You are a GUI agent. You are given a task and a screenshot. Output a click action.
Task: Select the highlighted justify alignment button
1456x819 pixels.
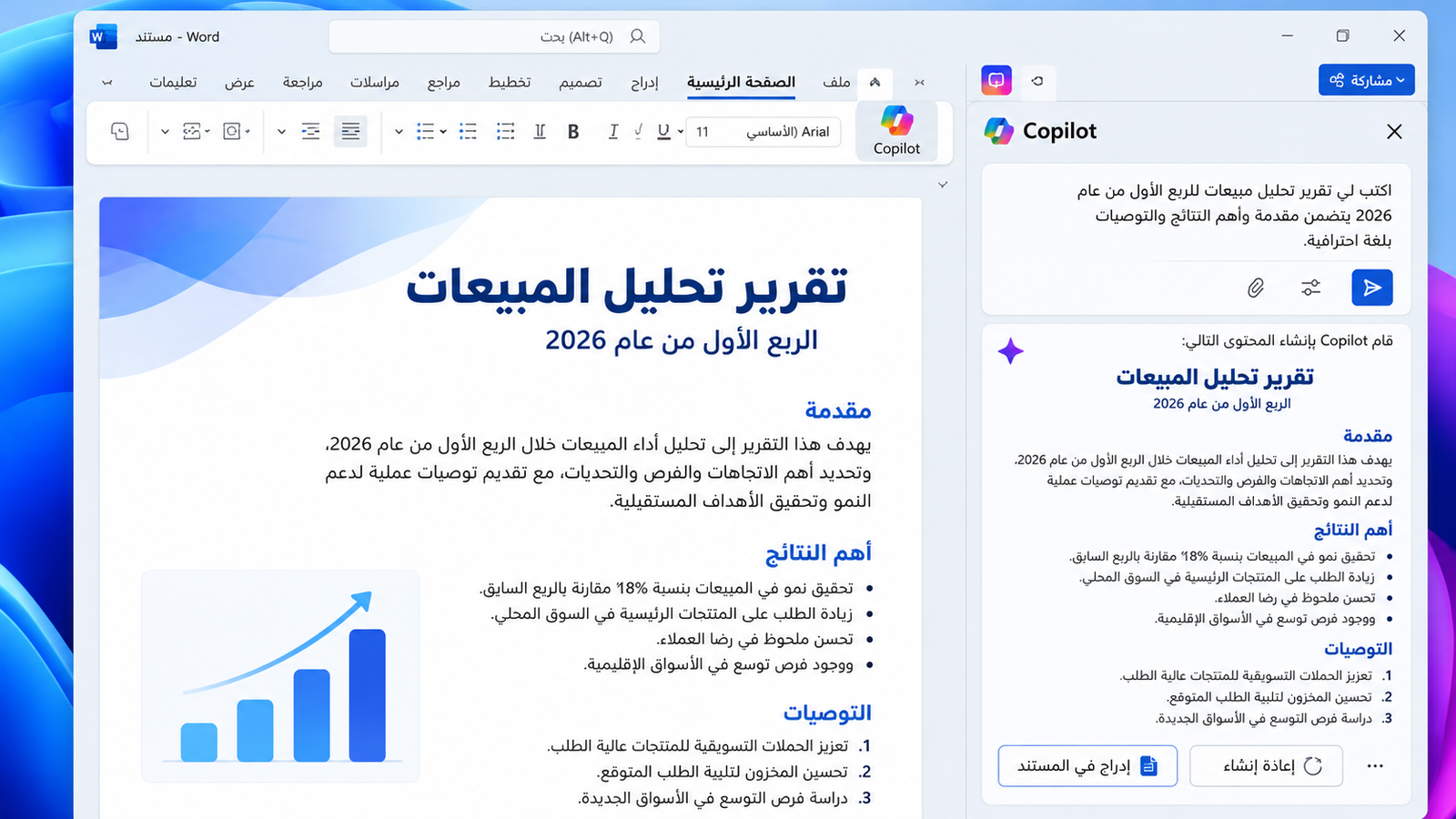(x=350, y=132)
